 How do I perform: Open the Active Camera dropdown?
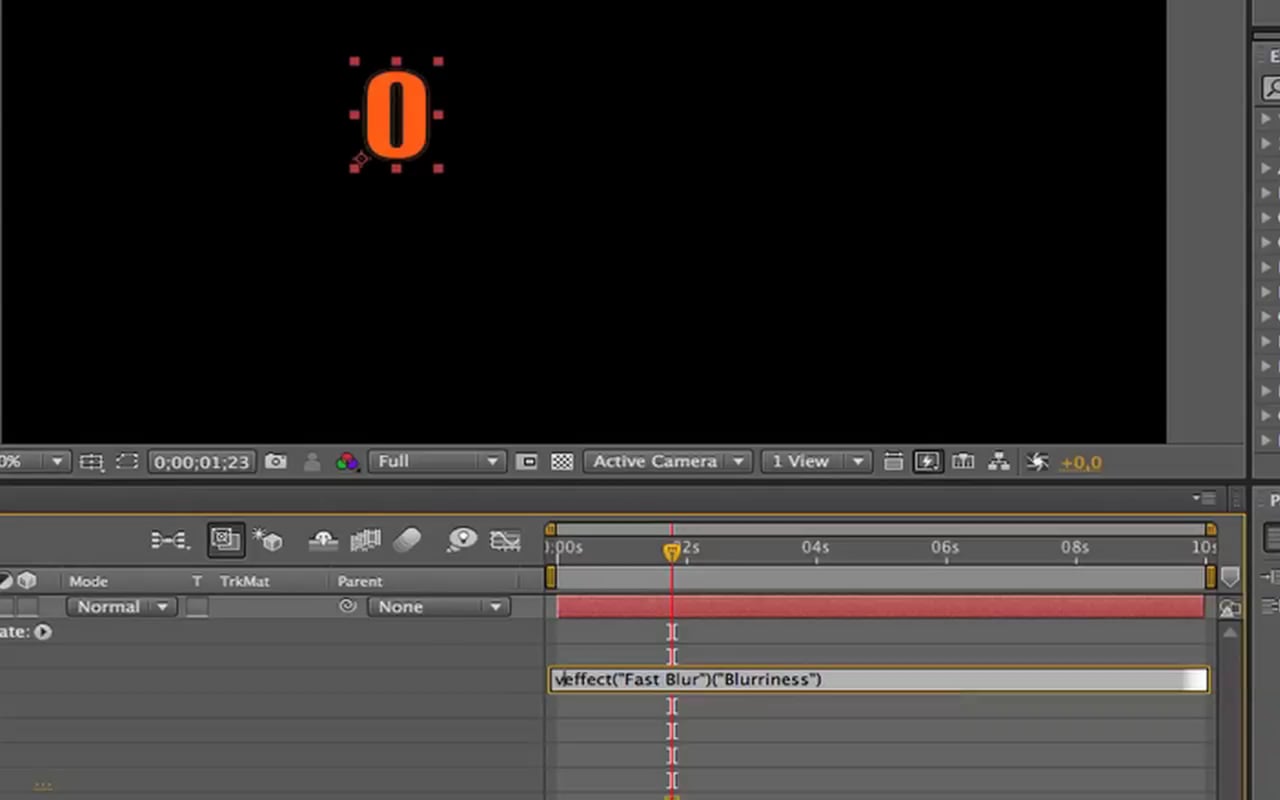coord(667,462)
